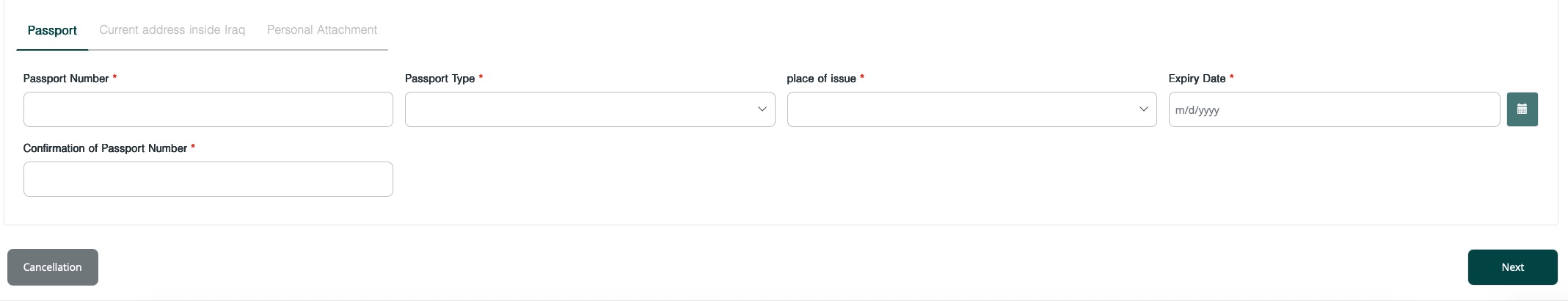Click the Confirmation of Passport Number field
Screen dimensions: 1568x301
pyautogui.click(x=208, y=179)
